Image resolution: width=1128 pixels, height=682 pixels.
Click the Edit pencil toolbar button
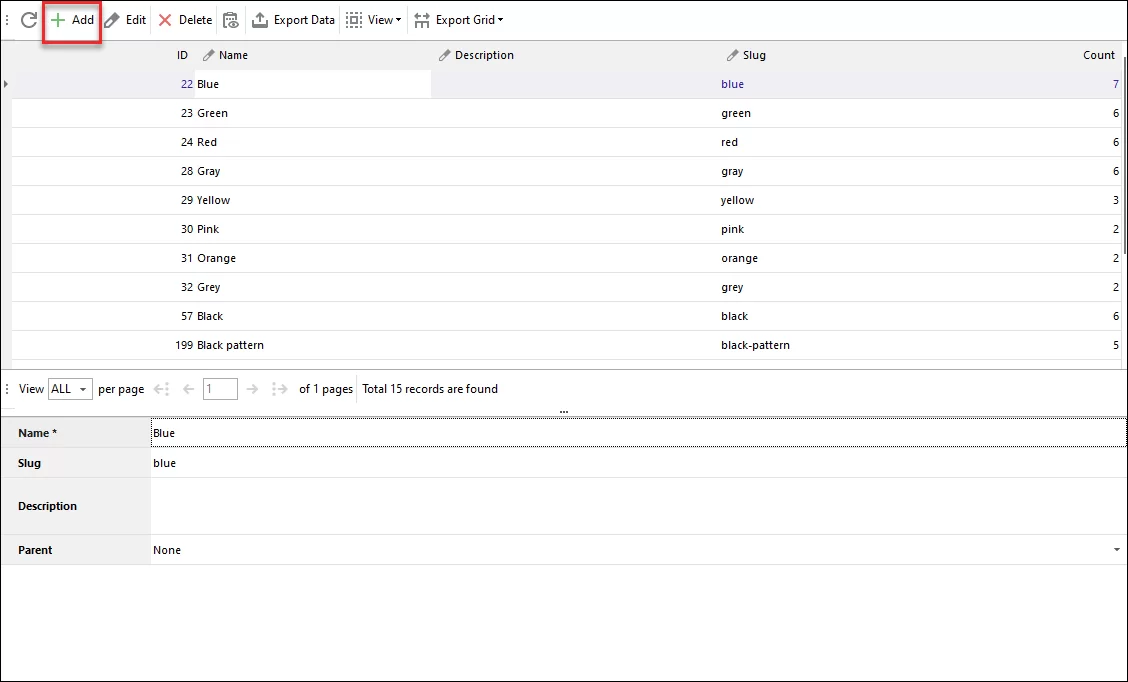[x=126, y=20]
